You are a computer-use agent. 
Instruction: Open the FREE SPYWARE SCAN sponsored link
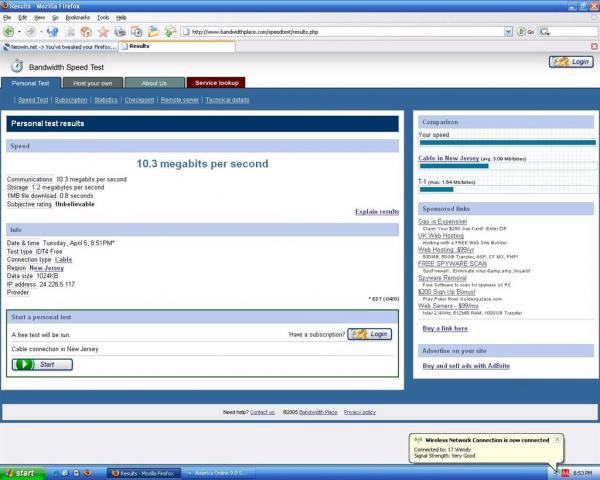[452, 264]
